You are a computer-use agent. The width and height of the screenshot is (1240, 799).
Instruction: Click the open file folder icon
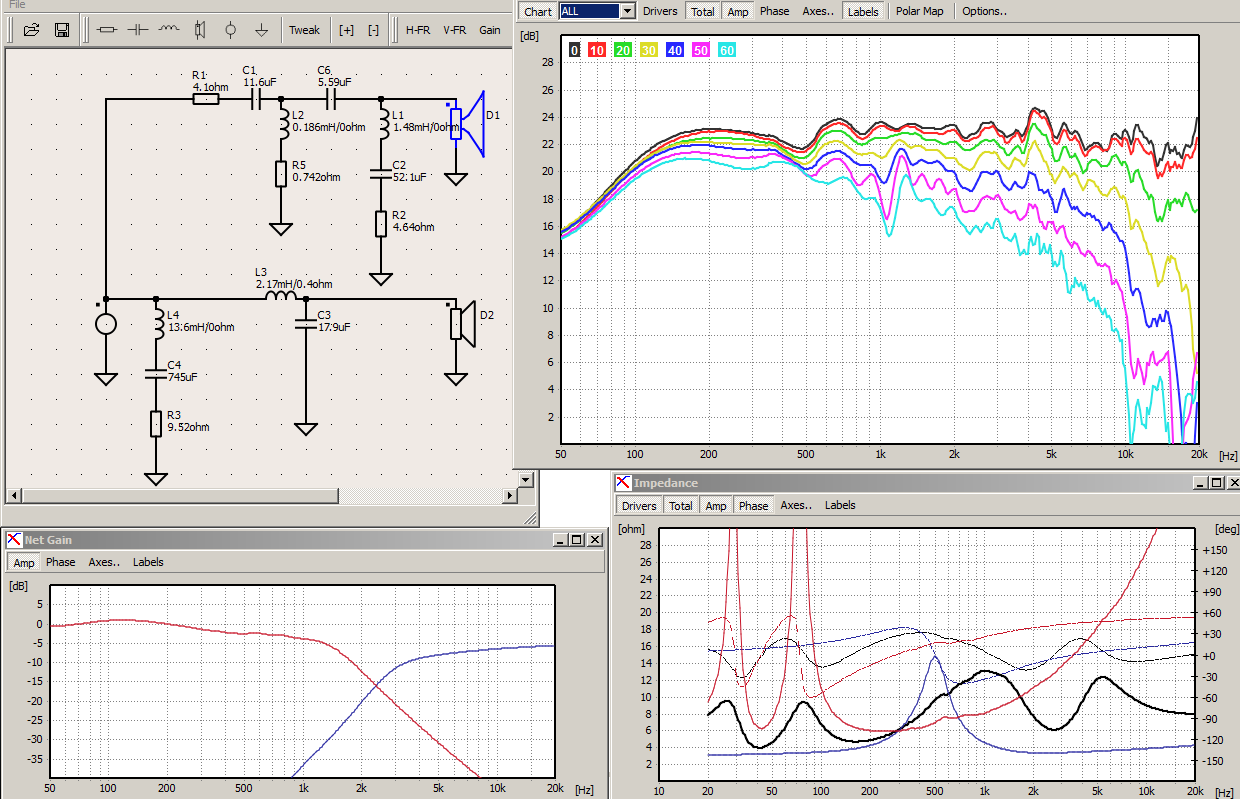click(x=31, y=30)
